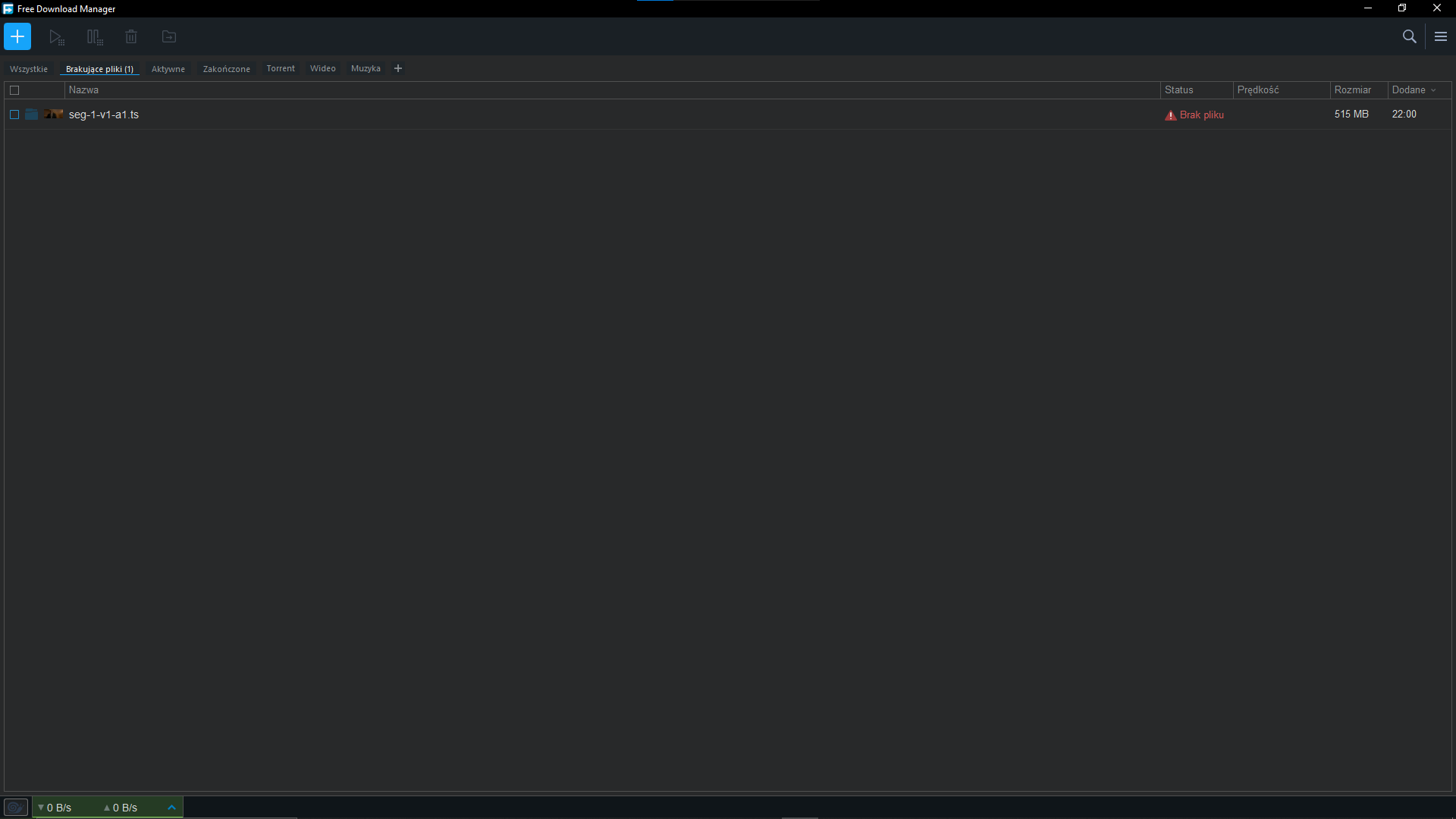Image resolution: width=1456 pixels, height=819 pixels.
Task: Click the red warning icon next to Brak pliku
Action: [x=1170, y=115]
